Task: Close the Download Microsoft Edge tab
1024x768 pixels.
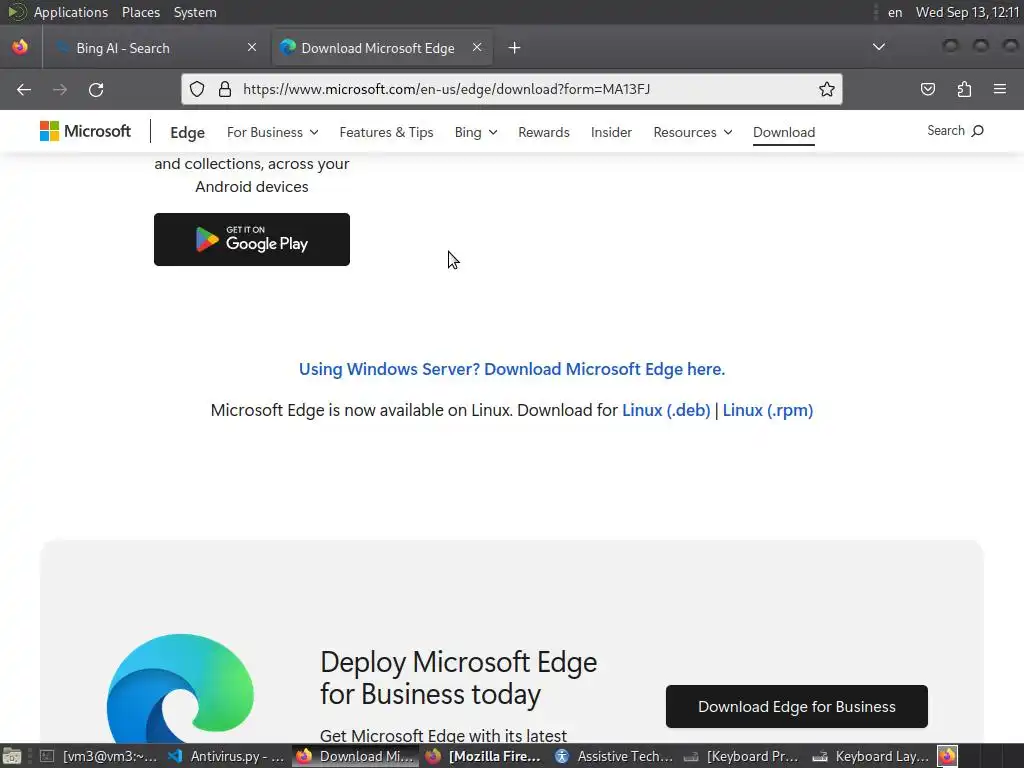Action: coord(477,47)
